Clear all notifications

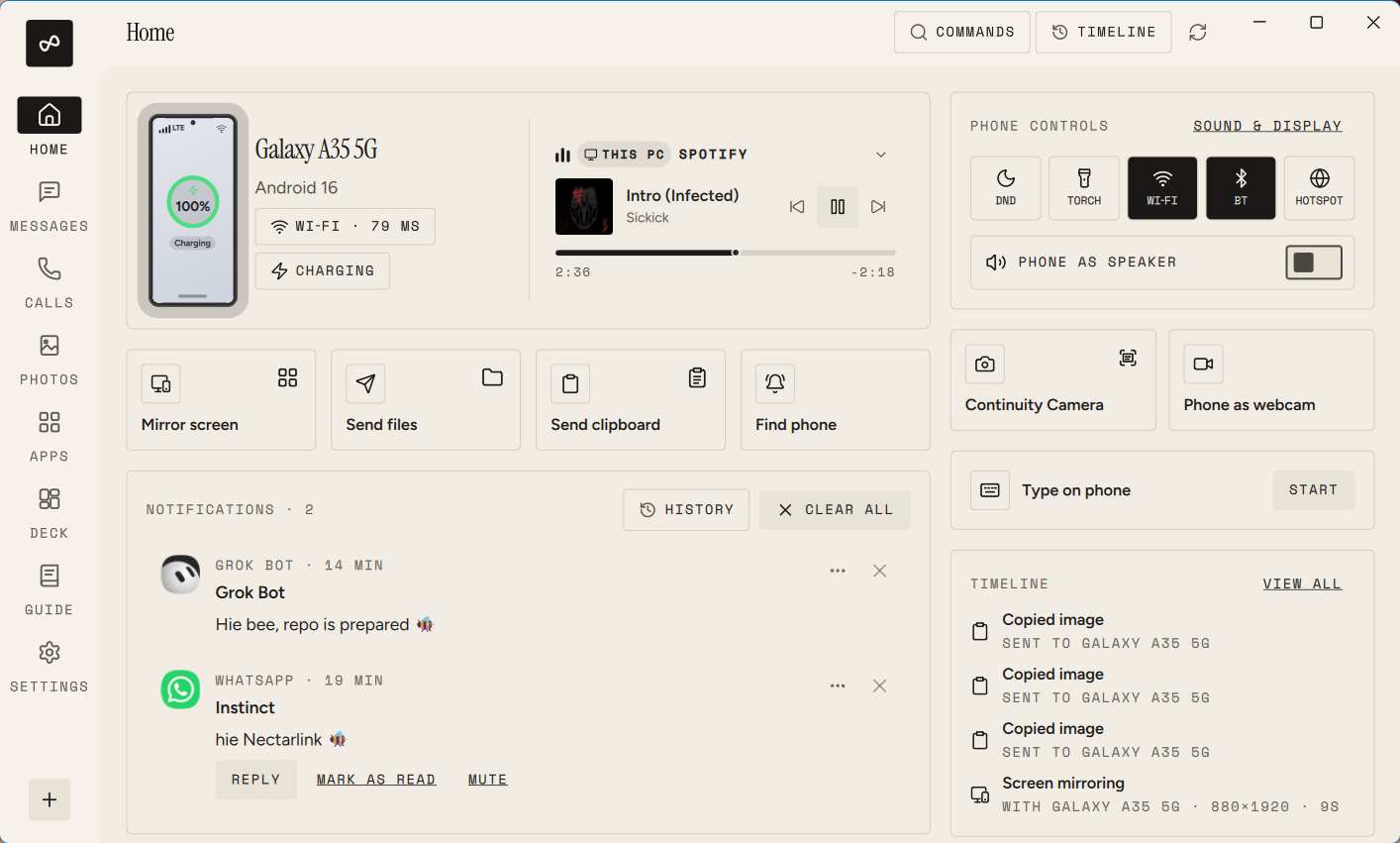[x=835, y=510]
